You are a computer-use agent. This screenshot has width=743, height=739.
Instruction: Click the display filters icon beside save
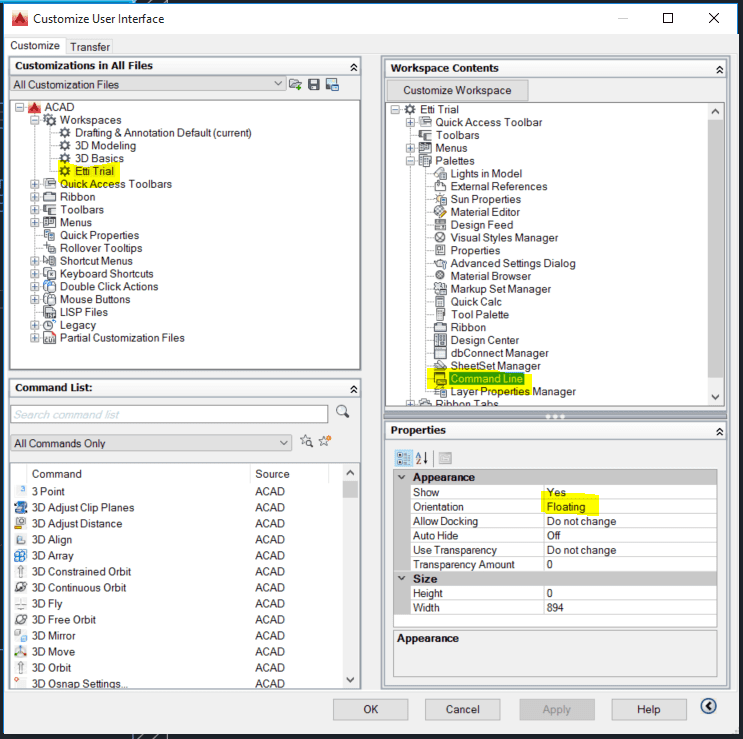(332, 85)
